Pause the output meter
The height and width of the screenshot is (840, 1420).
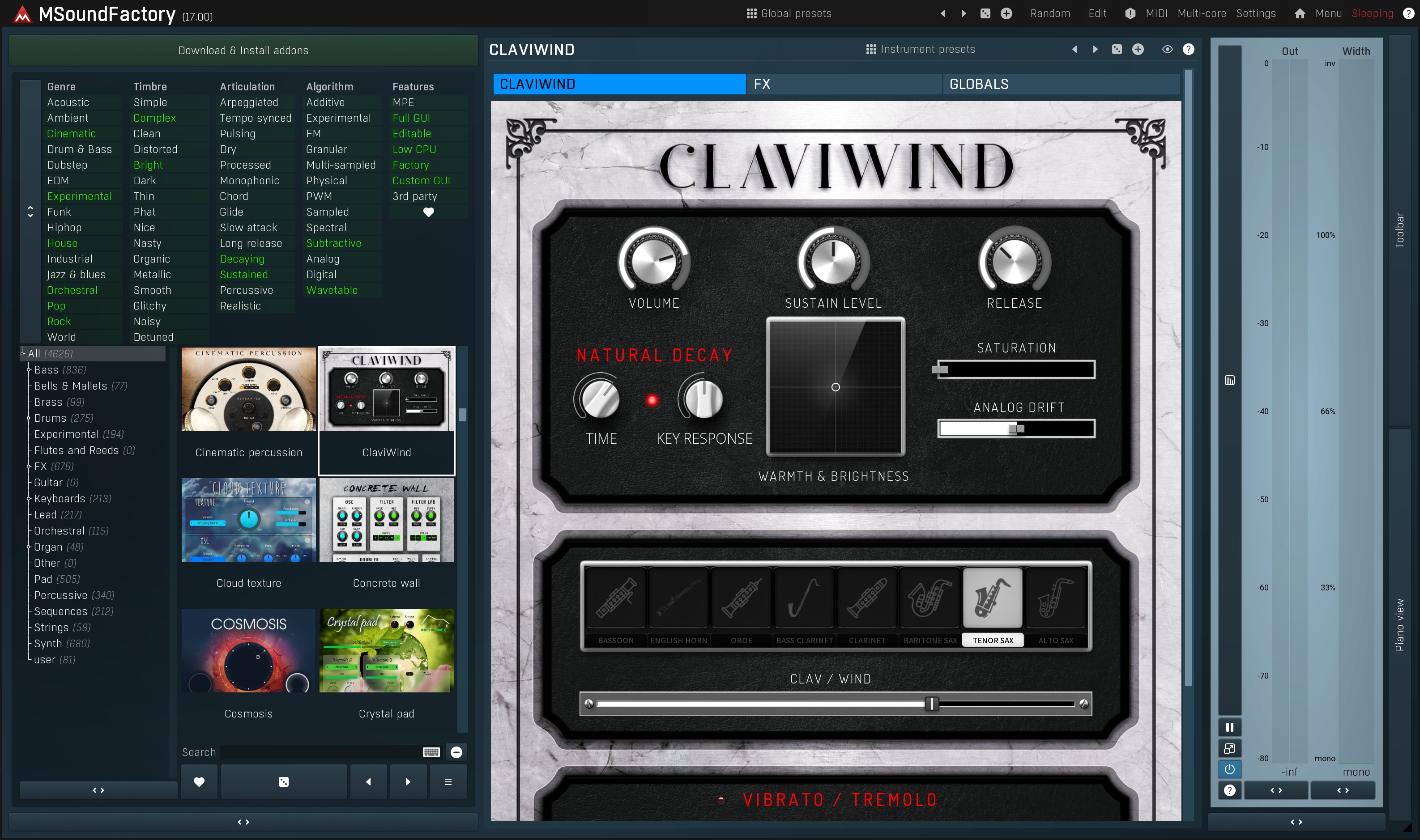(1229, 727)
